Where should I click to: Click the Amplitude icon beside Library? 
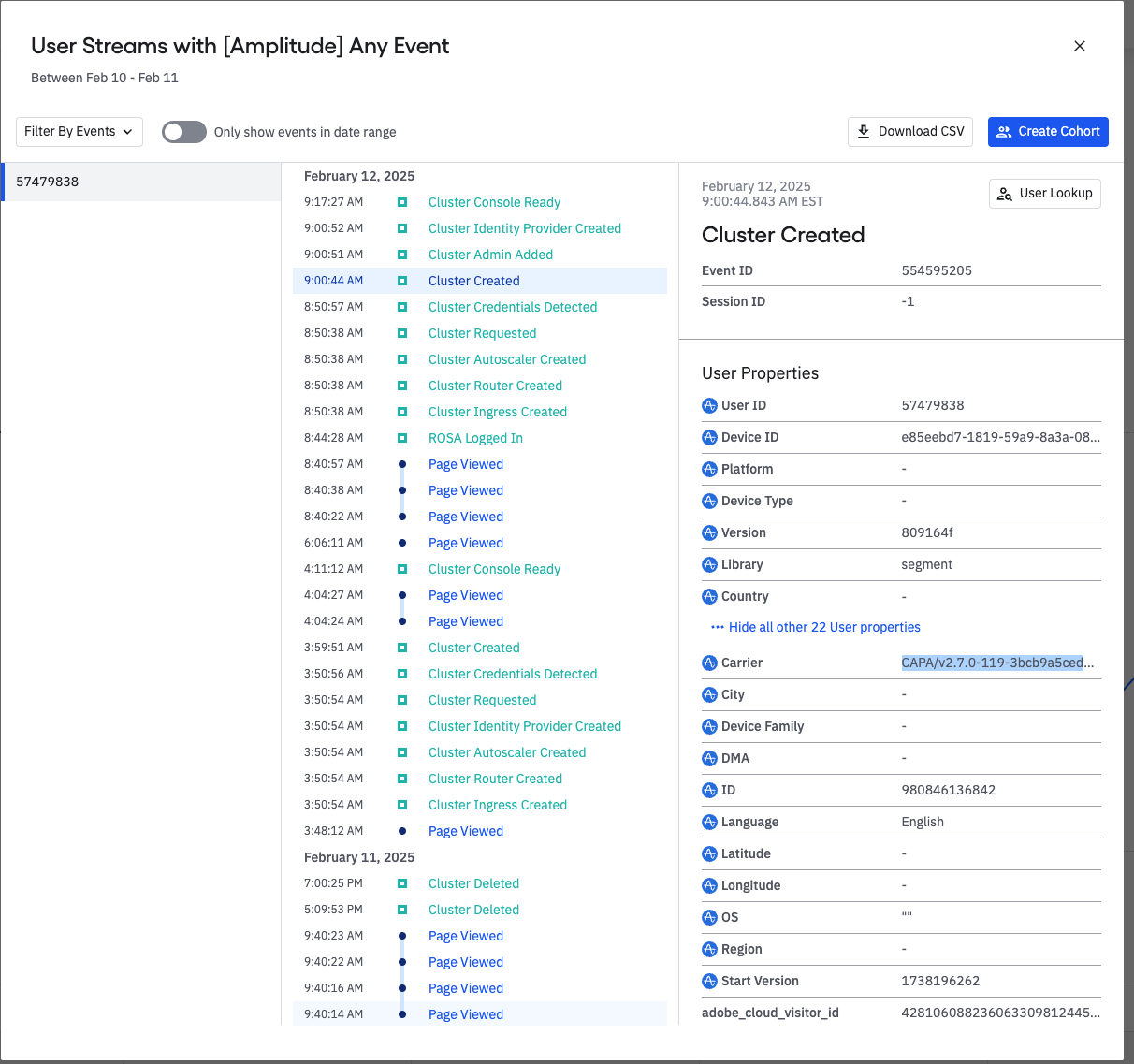pyautogui.click(x=709, y=564)
